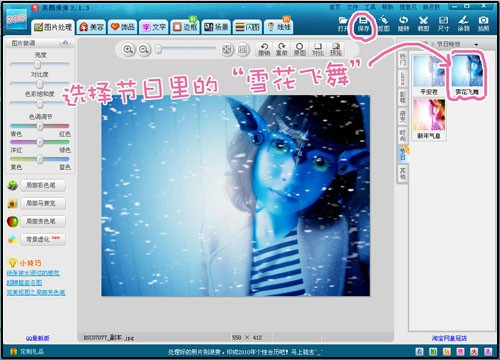Select the 涂鸦 (Doodle) brush tool
This screenshot has width=500, height=360.
tap(463, 24)
